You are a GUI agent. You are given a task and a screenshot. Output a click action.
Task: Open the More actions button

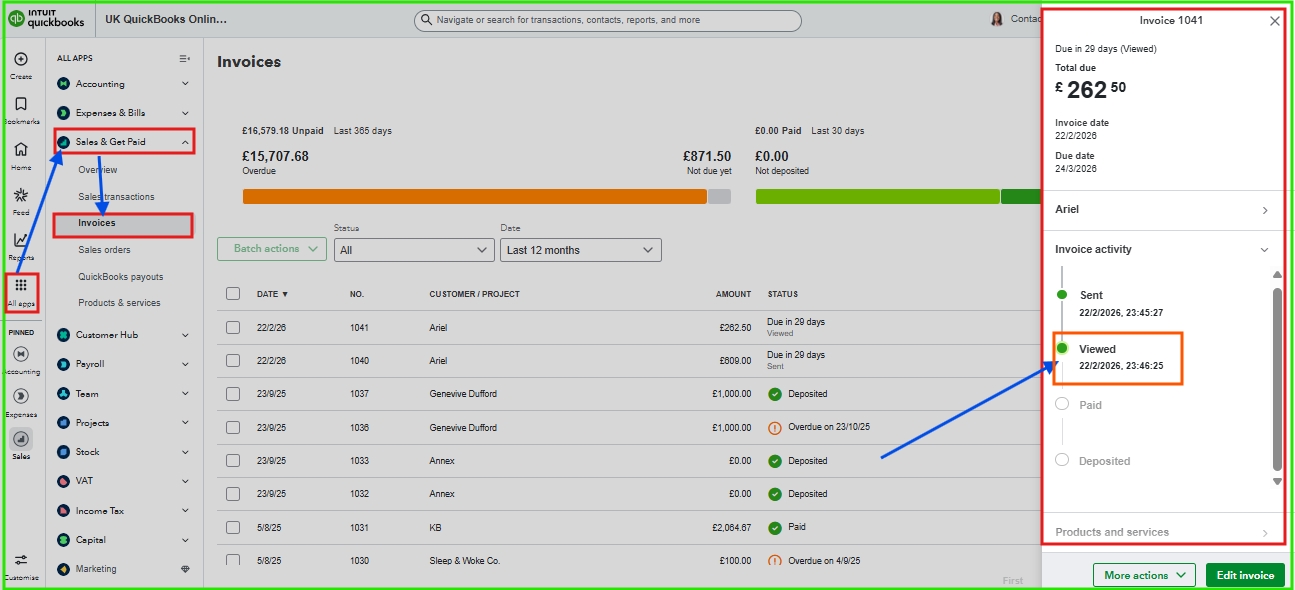pos(1144,575)
